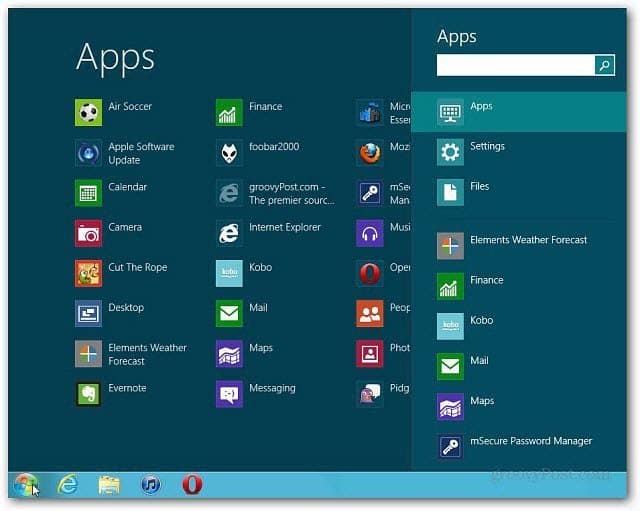Open Internet Explorer from the taskbar
The image size is (640, 511).
click(68, 484)
